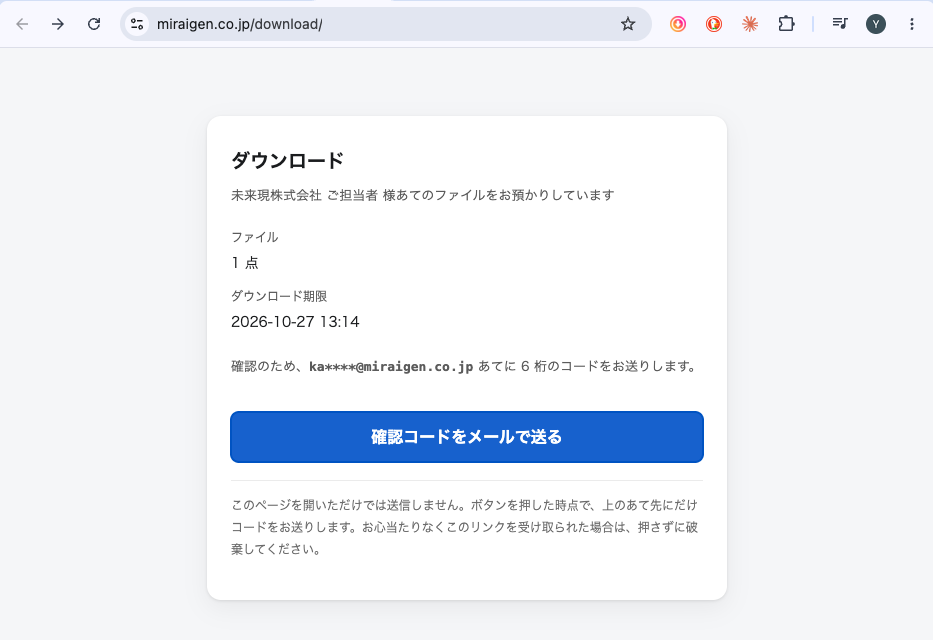Open Chrome three-dot menu
The image size is (933, 640).
tap(912, 24)
